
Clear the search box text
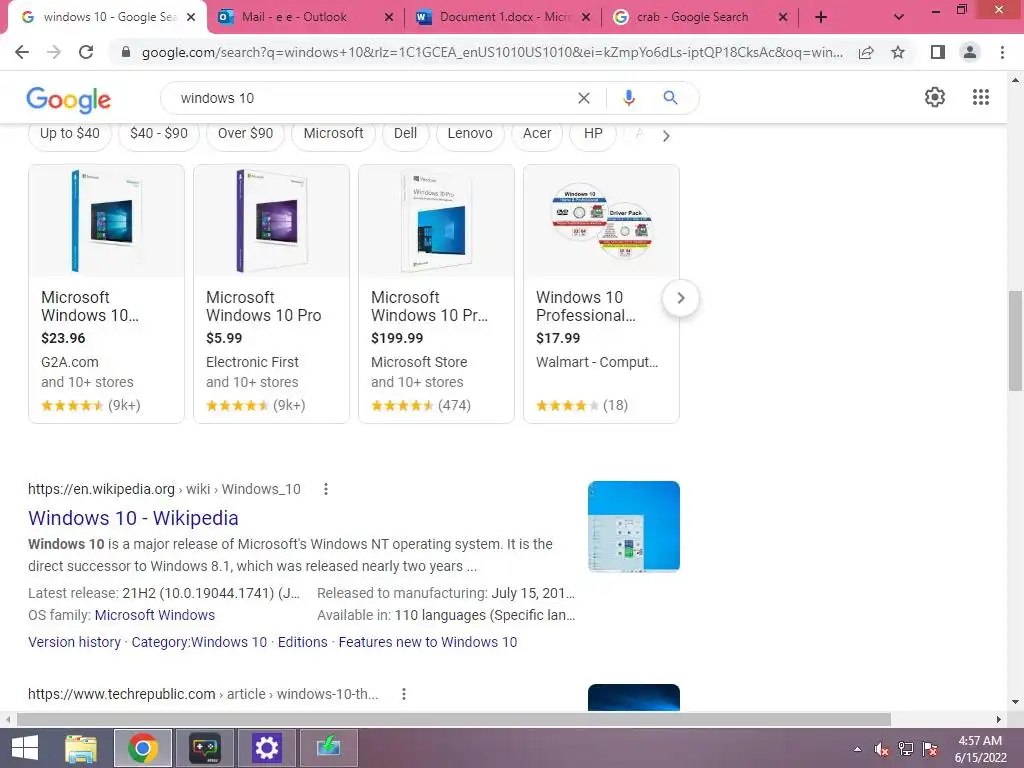(x=584, y=98)
